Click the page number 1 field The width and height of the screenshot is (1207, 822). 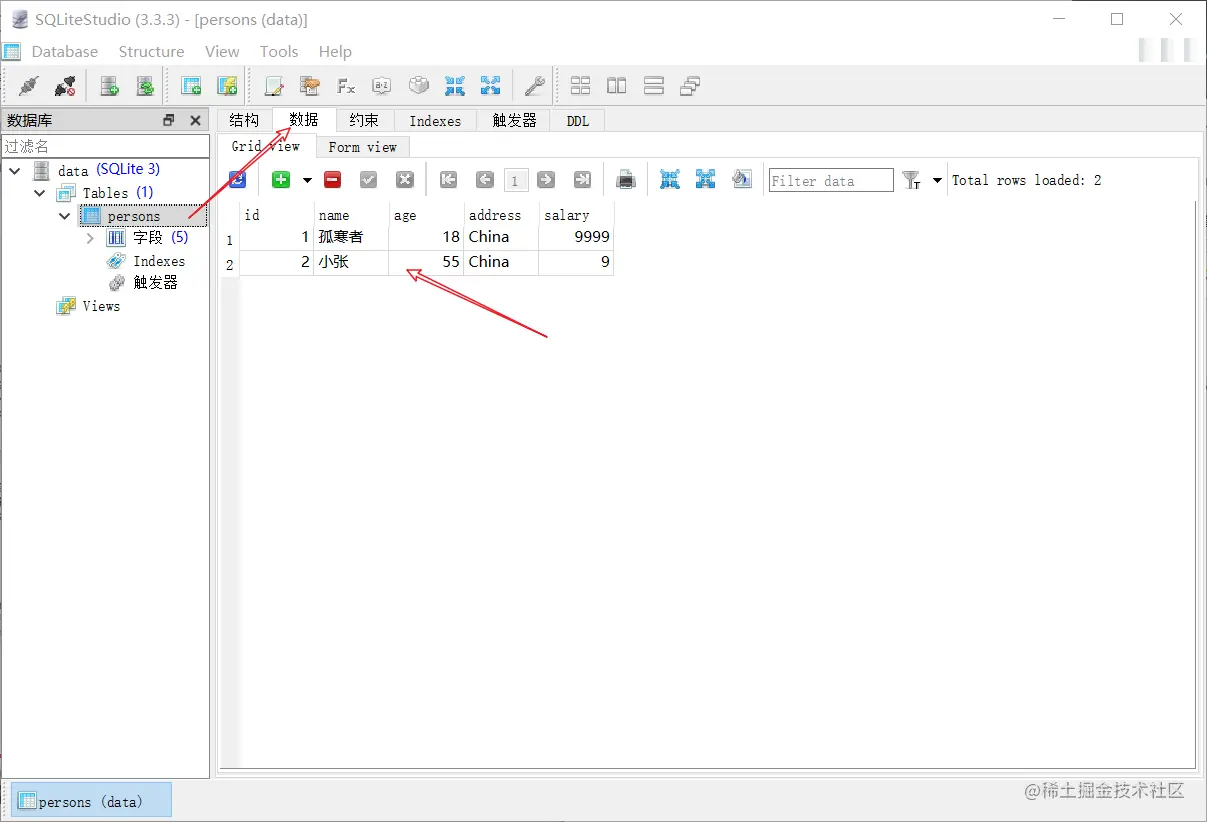pos(515,181)
